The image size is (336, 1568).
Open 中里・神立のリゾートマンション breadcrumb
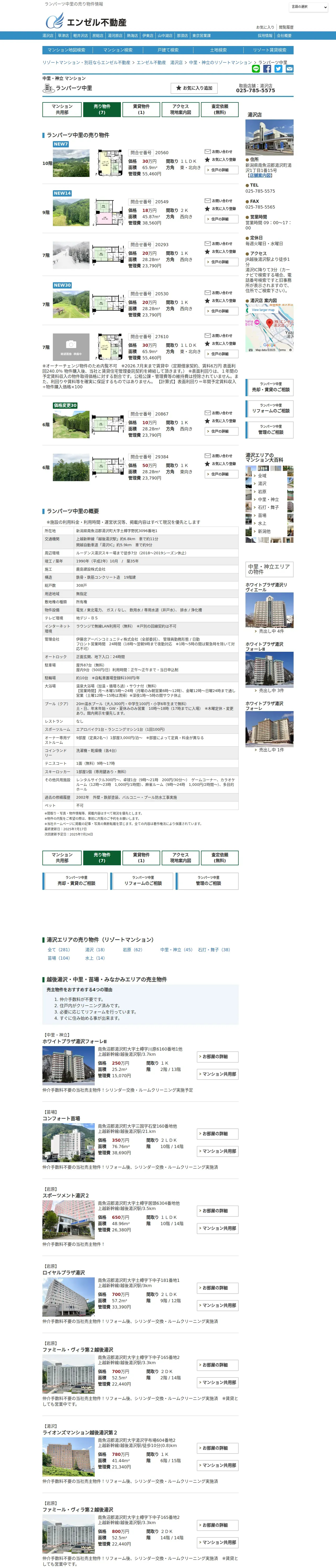coord(220,62)
